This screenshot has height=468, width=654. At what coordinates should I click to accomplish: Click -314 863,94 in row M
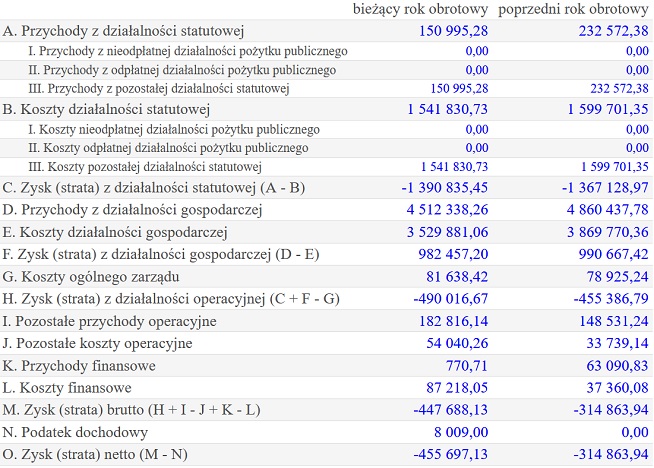[x=611, y=410]
